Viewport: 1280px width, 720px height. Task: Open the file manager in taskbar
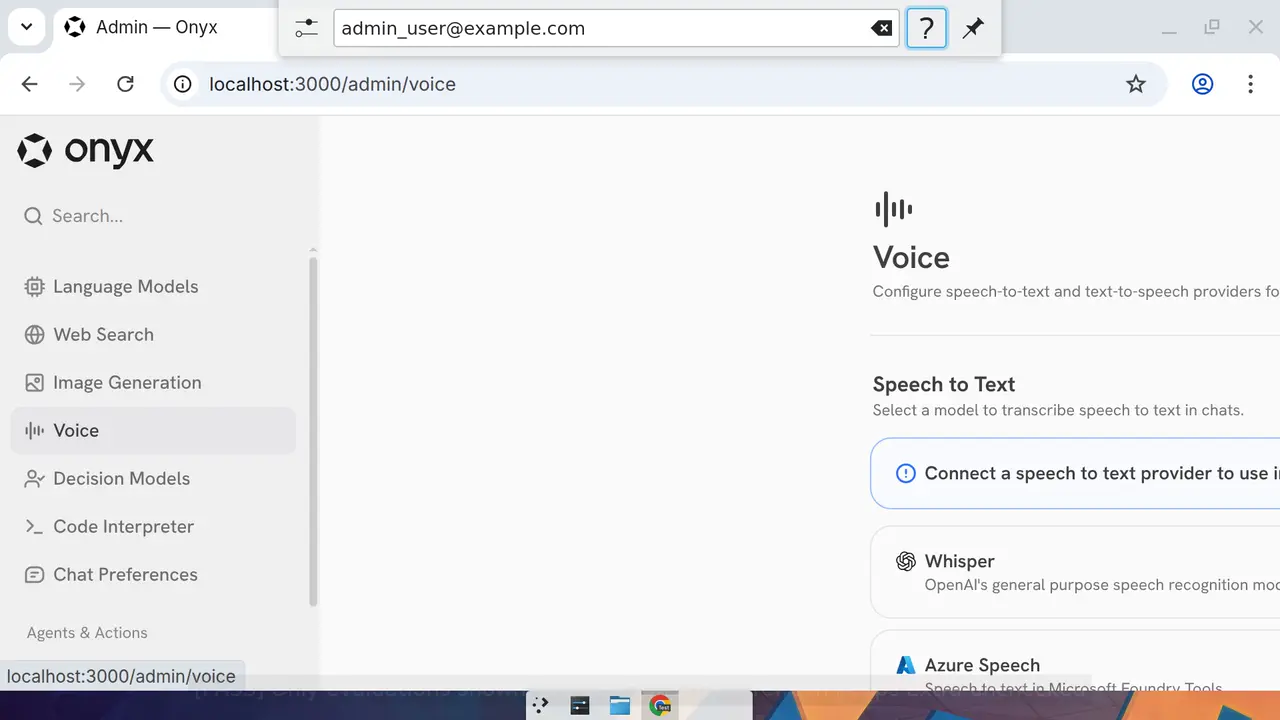tap(620, 705)
